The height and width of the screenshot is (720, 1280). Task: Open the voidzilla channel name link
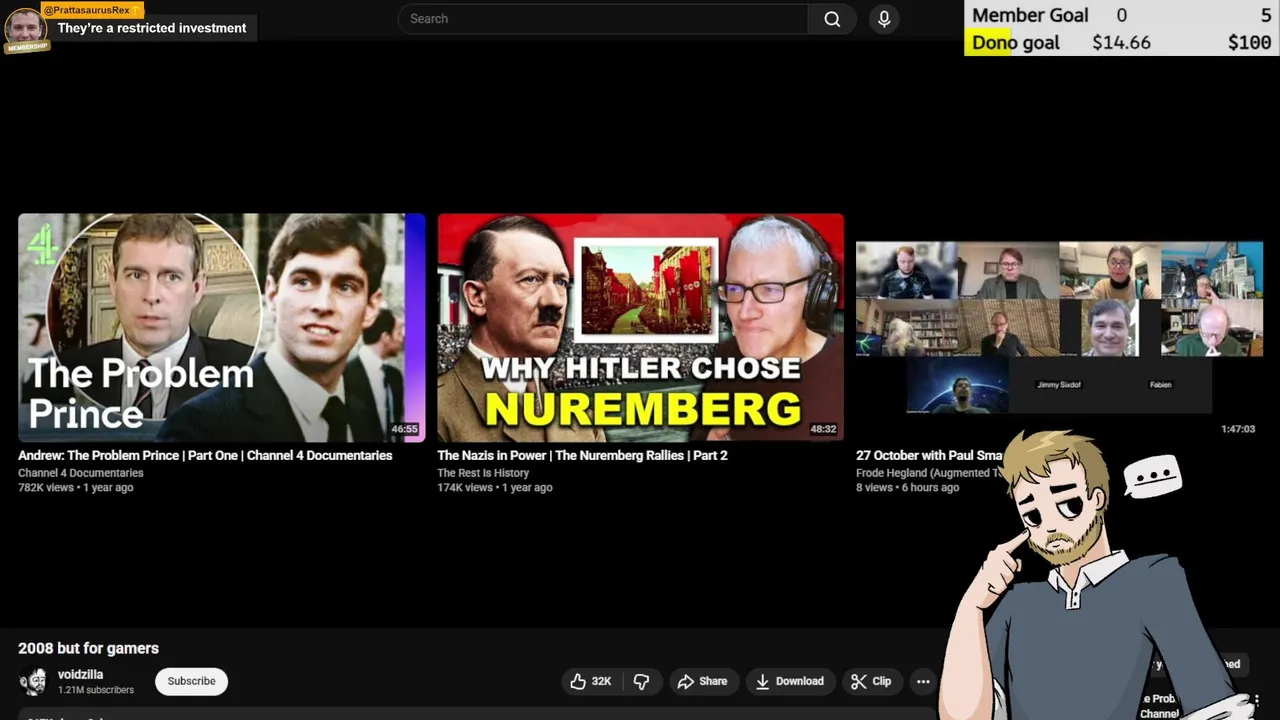click(x=80, y=675)
